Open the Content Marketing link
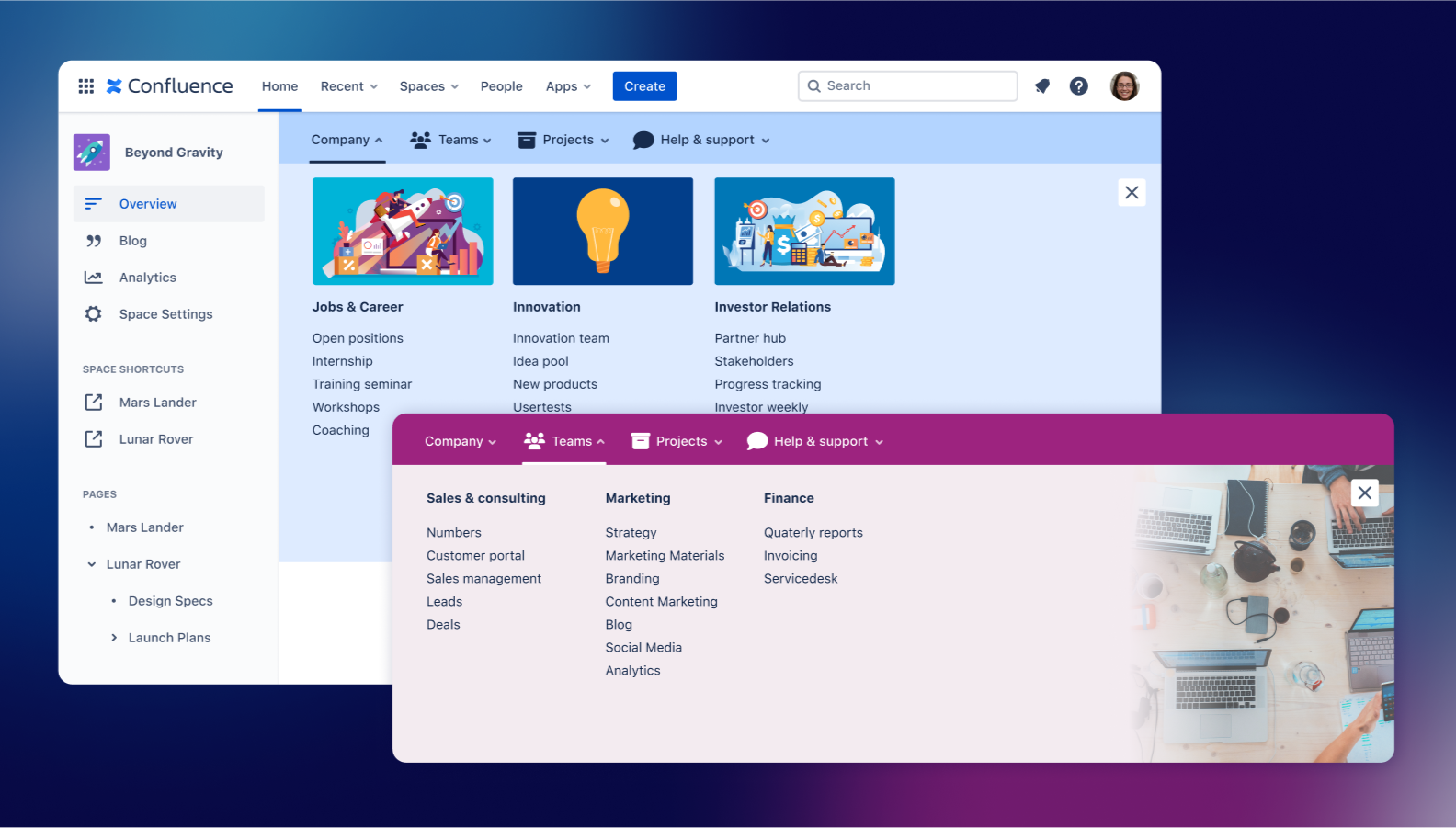The width and height of the screenshot is (1456, 828). tap(662, 602)
